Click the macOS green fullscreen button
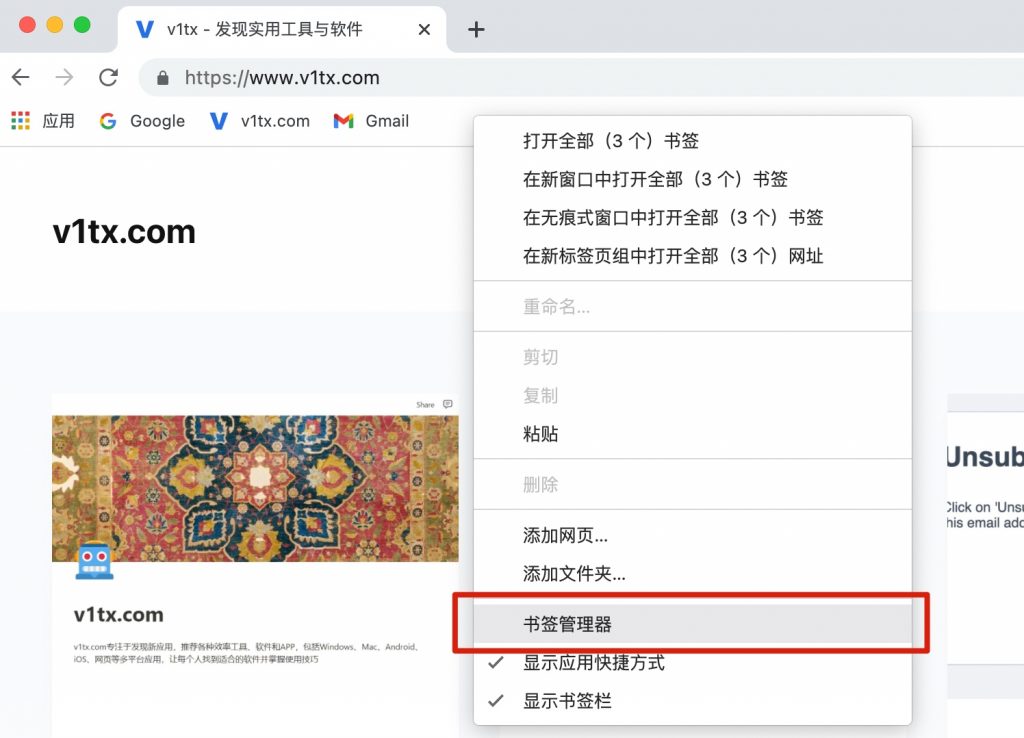Image resolution: width=1024 pixels, height=738 pixels. [82, 25]
